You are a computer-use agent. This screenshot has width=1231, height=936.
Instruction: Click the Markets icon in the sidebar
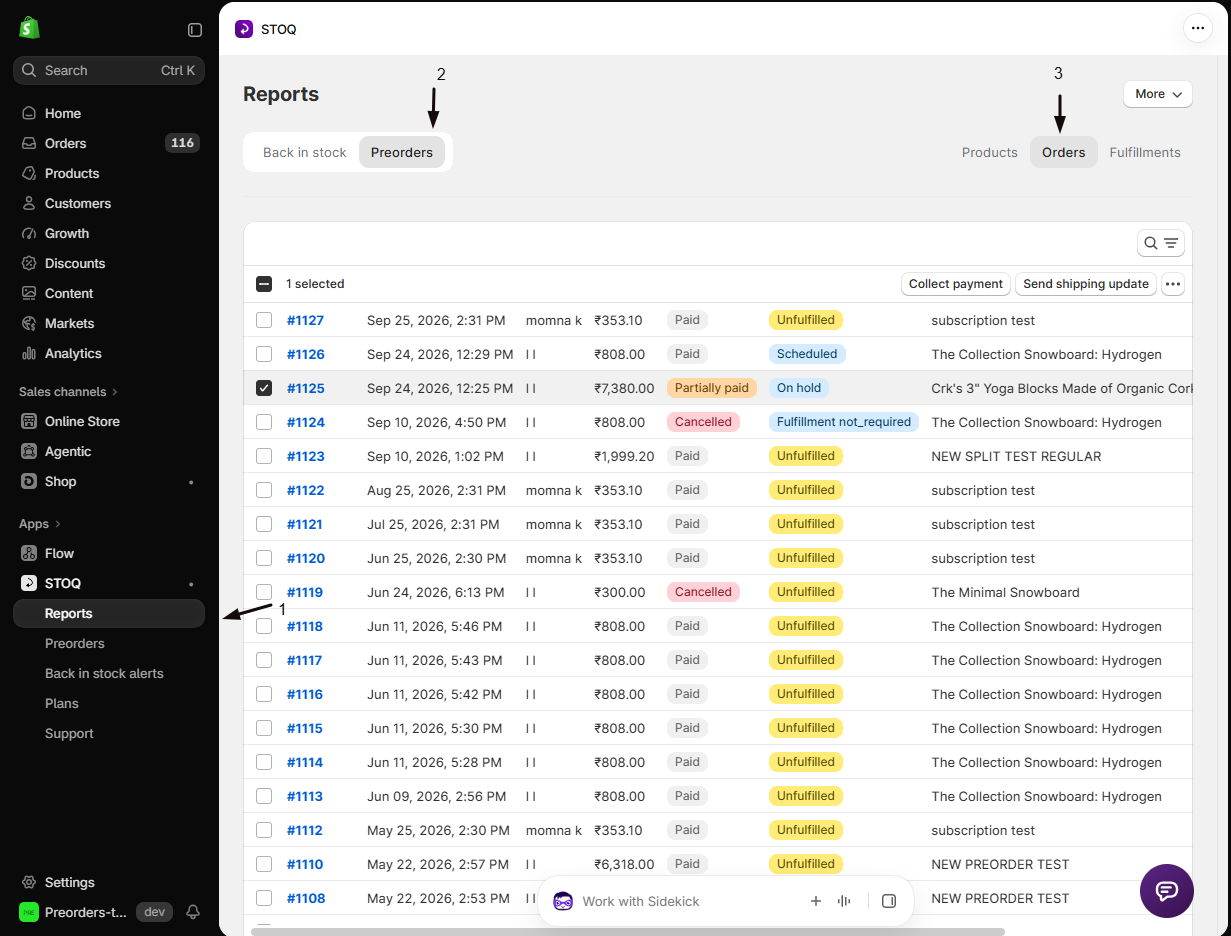[x=29, y=323]
